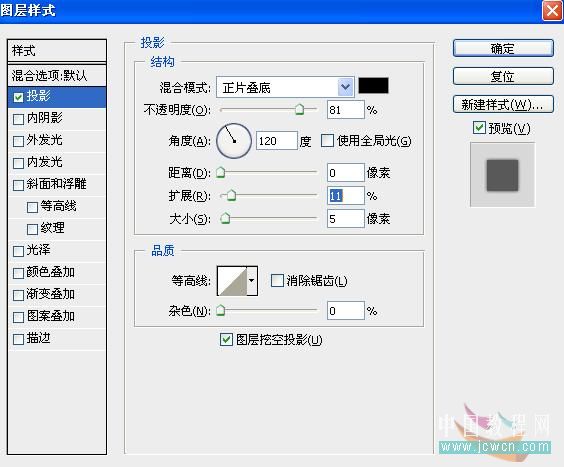This screenshot has height=467, width=564.
Task: Toggle 消除锯齿 checkbox
Action: click(277, 281)
